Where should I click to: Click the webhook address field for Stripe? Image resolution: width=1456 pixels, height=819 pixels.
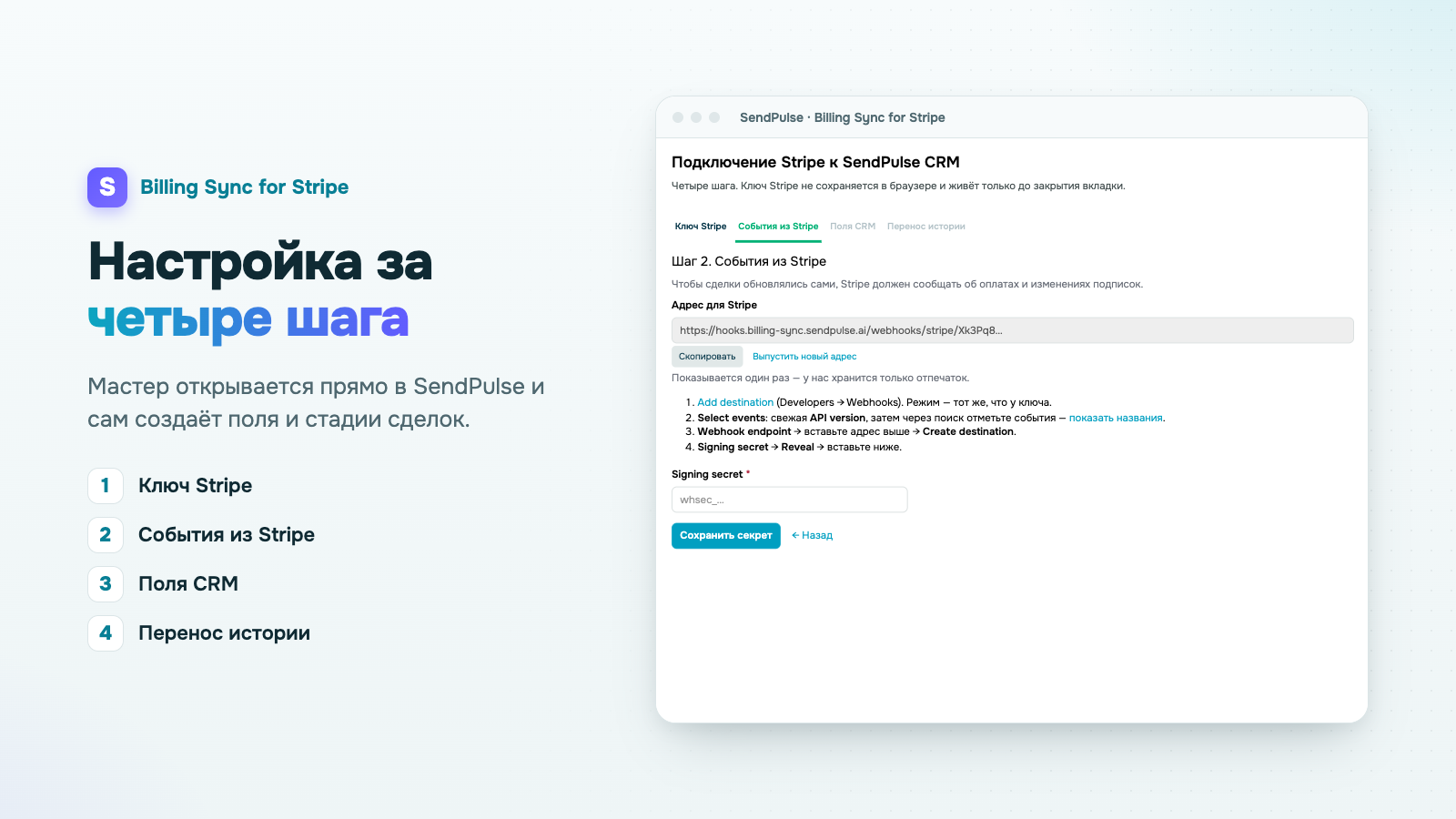point(1012,330)
